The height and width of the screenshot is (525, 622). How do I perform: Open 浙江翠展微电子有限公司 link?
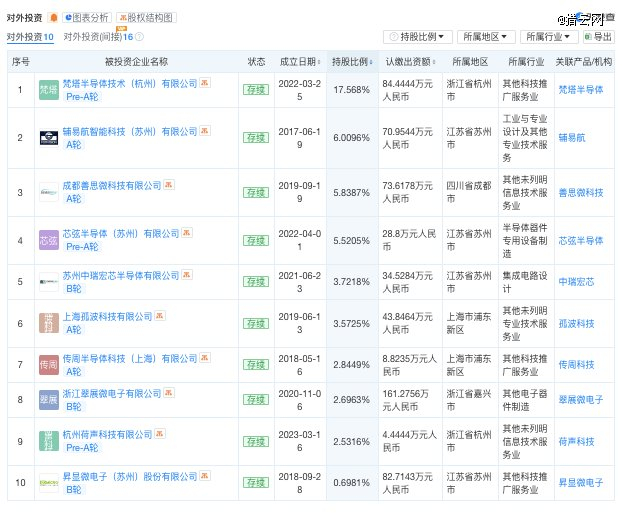pos(112,394)
